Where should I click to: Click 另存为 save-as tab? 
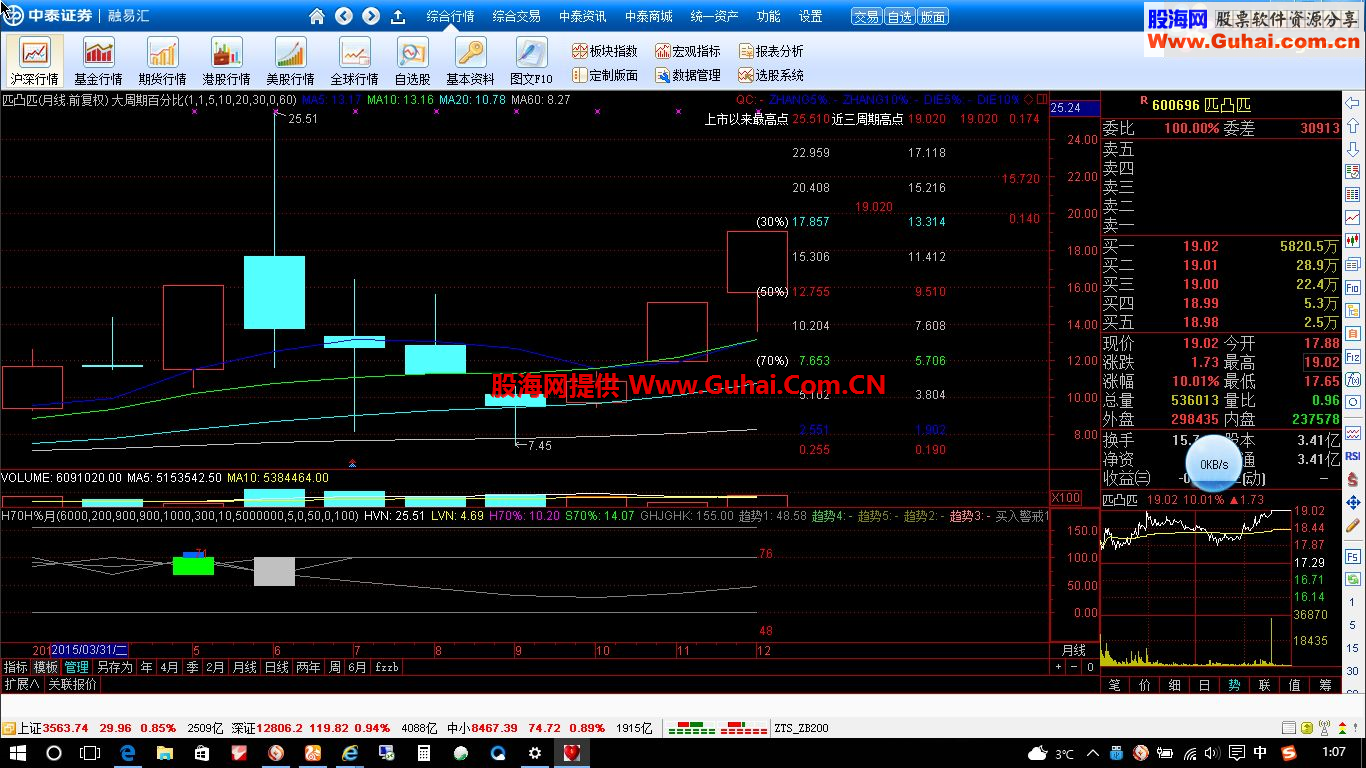click(115, 667)
